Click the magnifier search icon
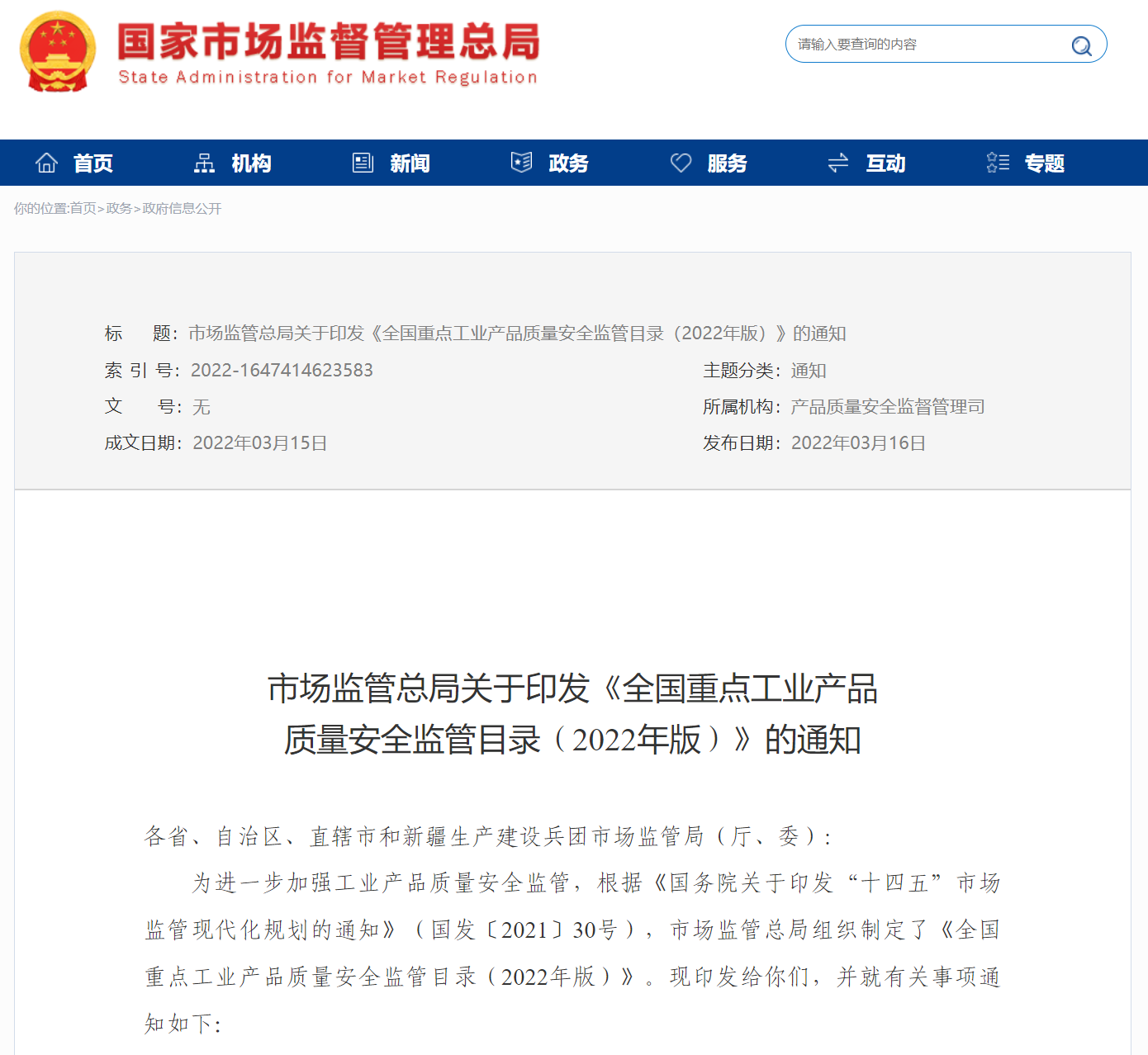 click(x=1081, y=45)
